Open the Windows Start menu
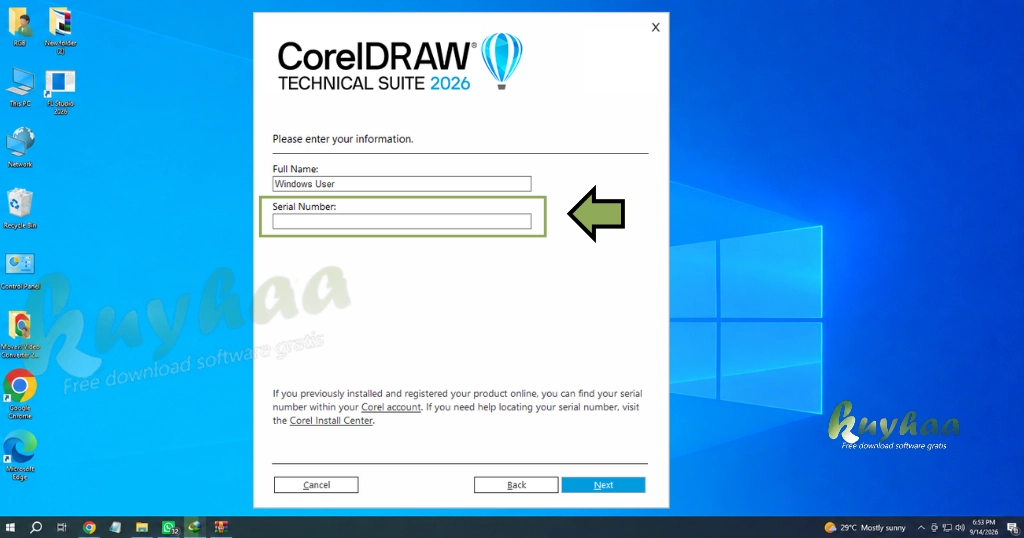The height and width of the screenshot is (538, 1024). (10, 527)
